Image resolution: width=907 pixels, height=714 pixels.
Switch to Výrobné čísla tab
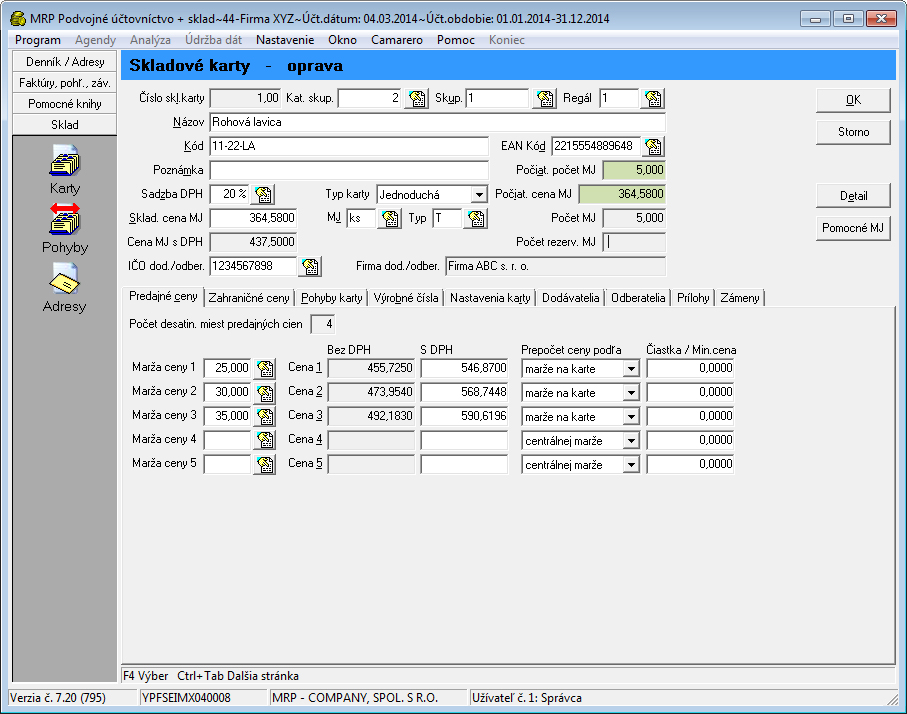point(406,298)
